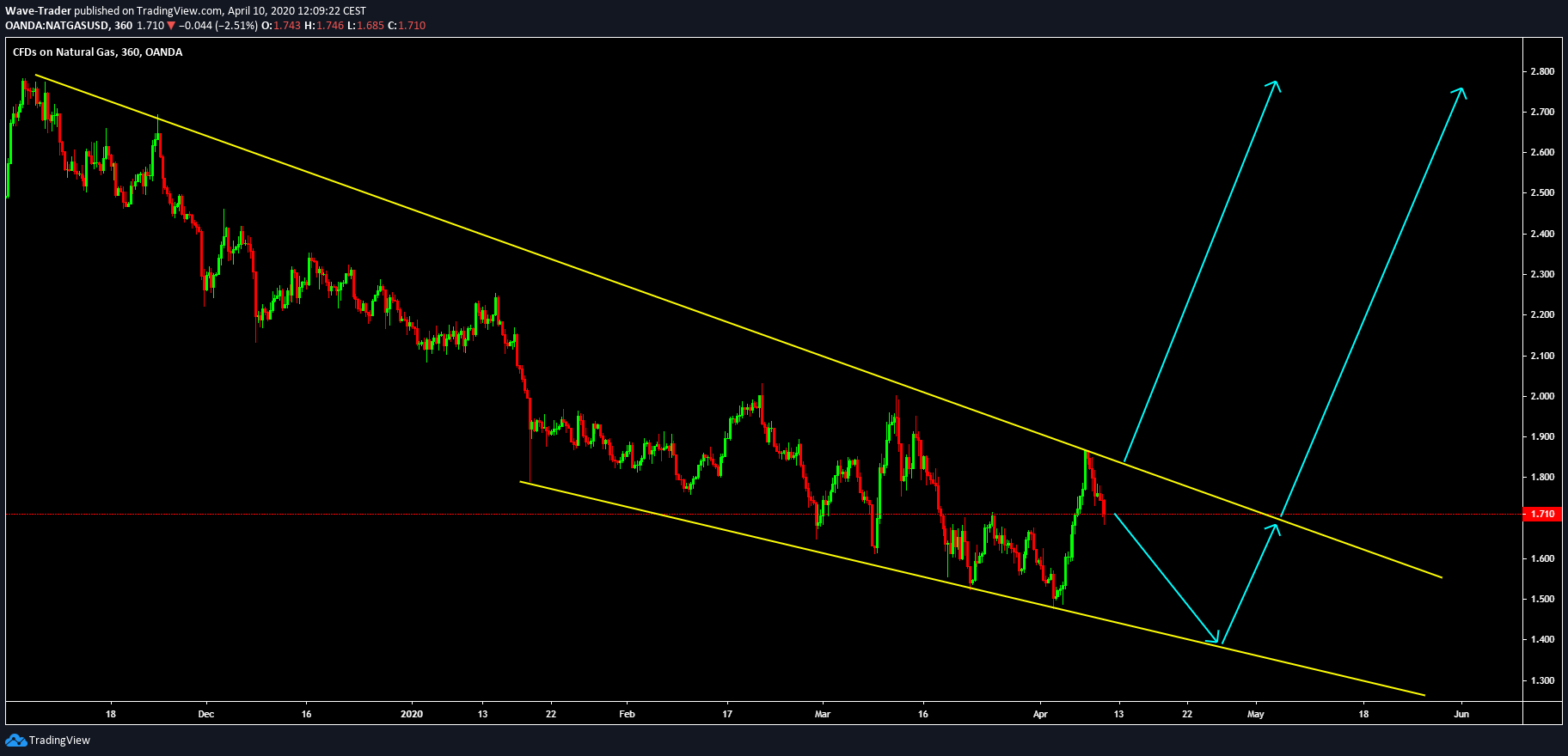This screenshot has height=756, width=1568.
Task: Click the 1.400 price axis label
Action: 1542,639
